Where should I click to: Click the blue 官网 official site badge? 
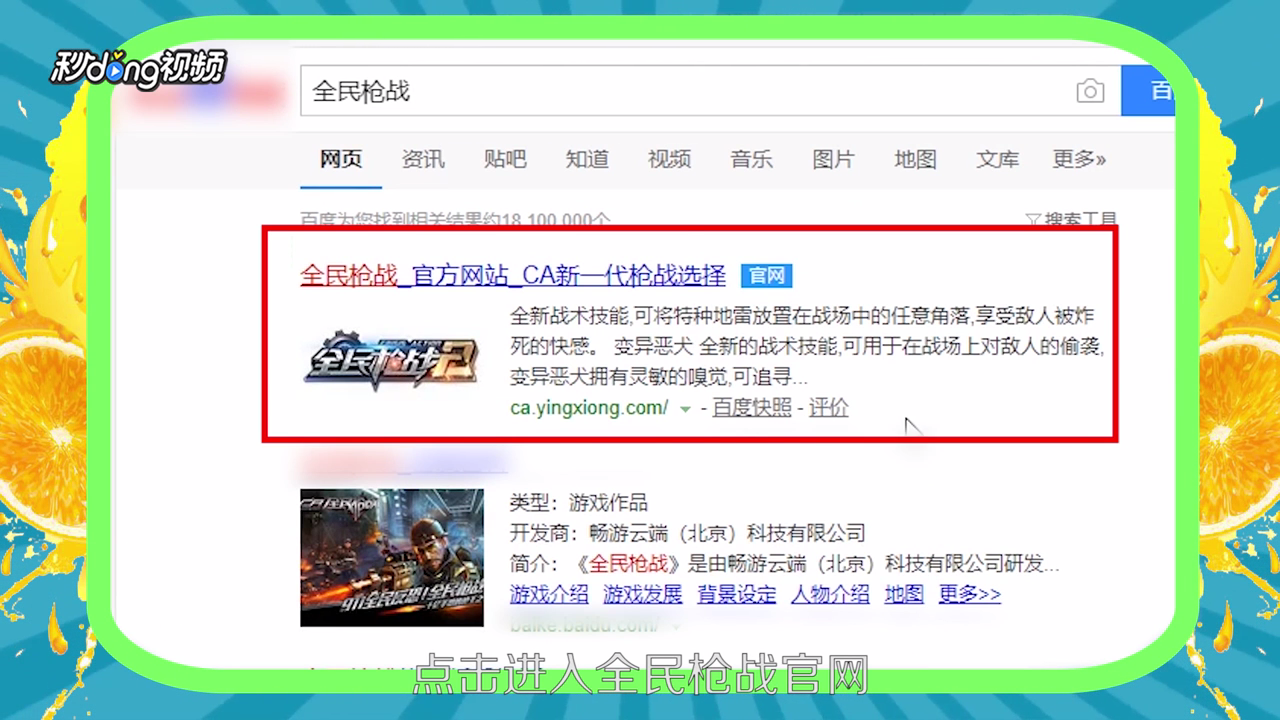pyautogui.click(x=765, y=276)
